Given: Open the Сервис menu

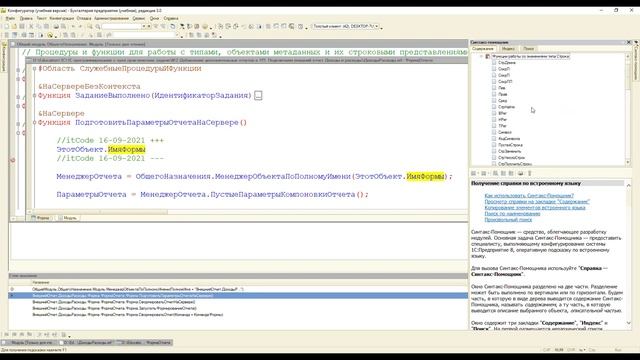Looking at the screenshot, I should pos(139,18).
